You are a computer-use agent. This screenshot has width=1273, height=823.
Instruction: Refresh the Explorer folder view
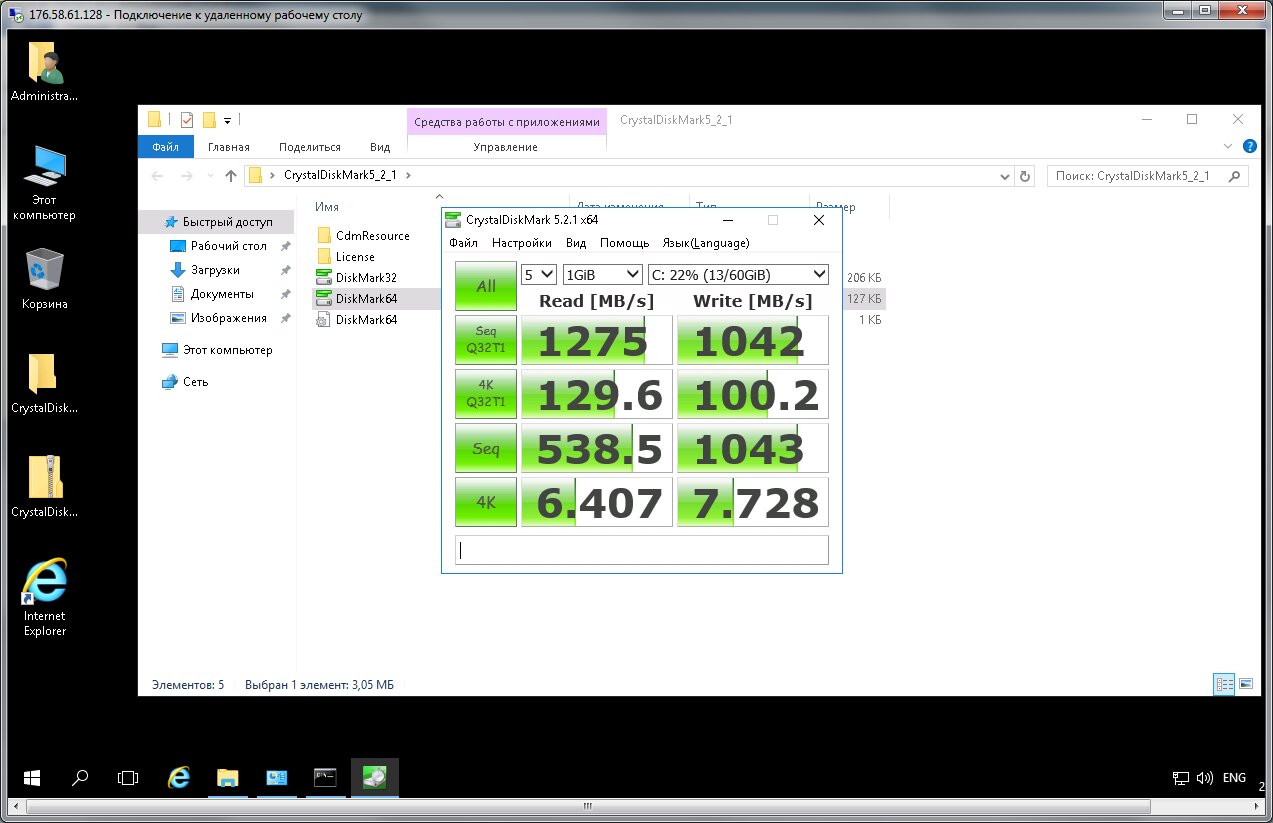(1025, 176)
